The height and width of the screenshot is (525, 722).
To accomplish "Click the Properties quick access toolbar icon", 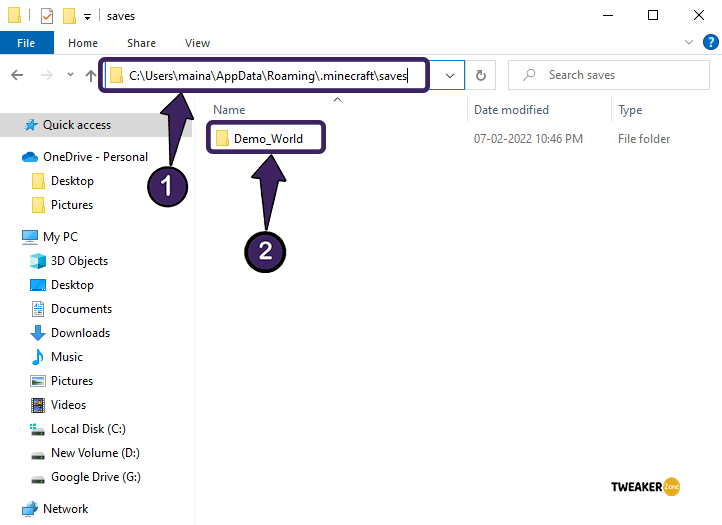I will coord(47,16).
